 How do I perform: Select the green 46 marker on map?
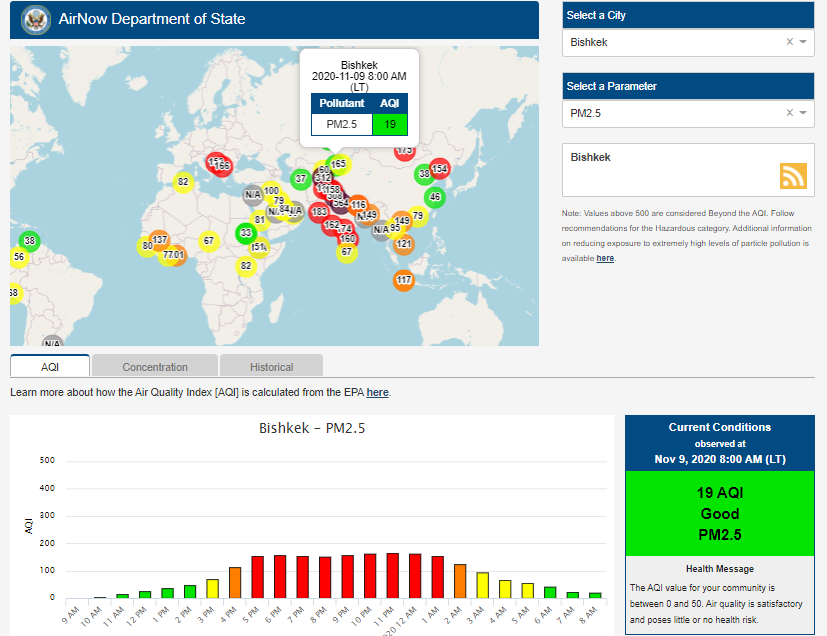tap(434, 197)
